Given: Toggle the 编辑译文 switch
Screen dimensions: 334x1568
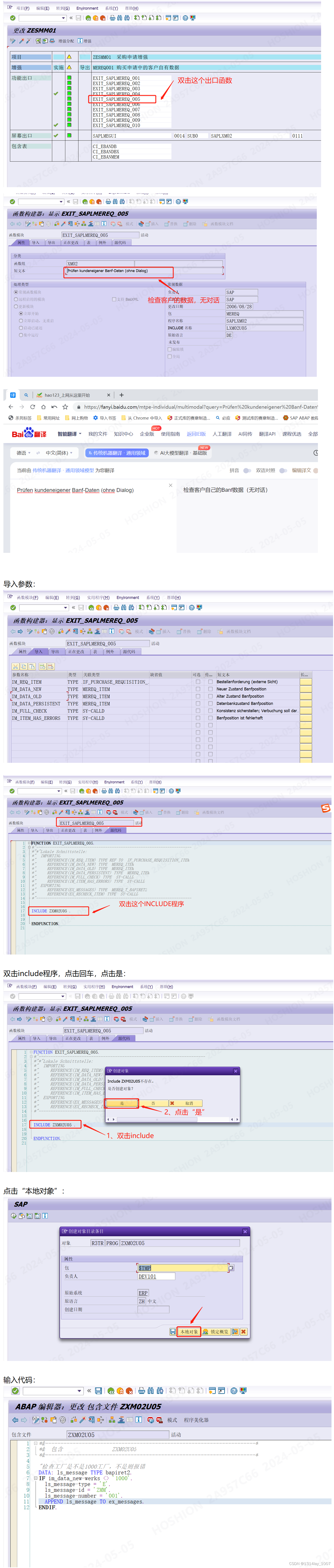Looking at the screenshot, I should [x=316, y=470].
